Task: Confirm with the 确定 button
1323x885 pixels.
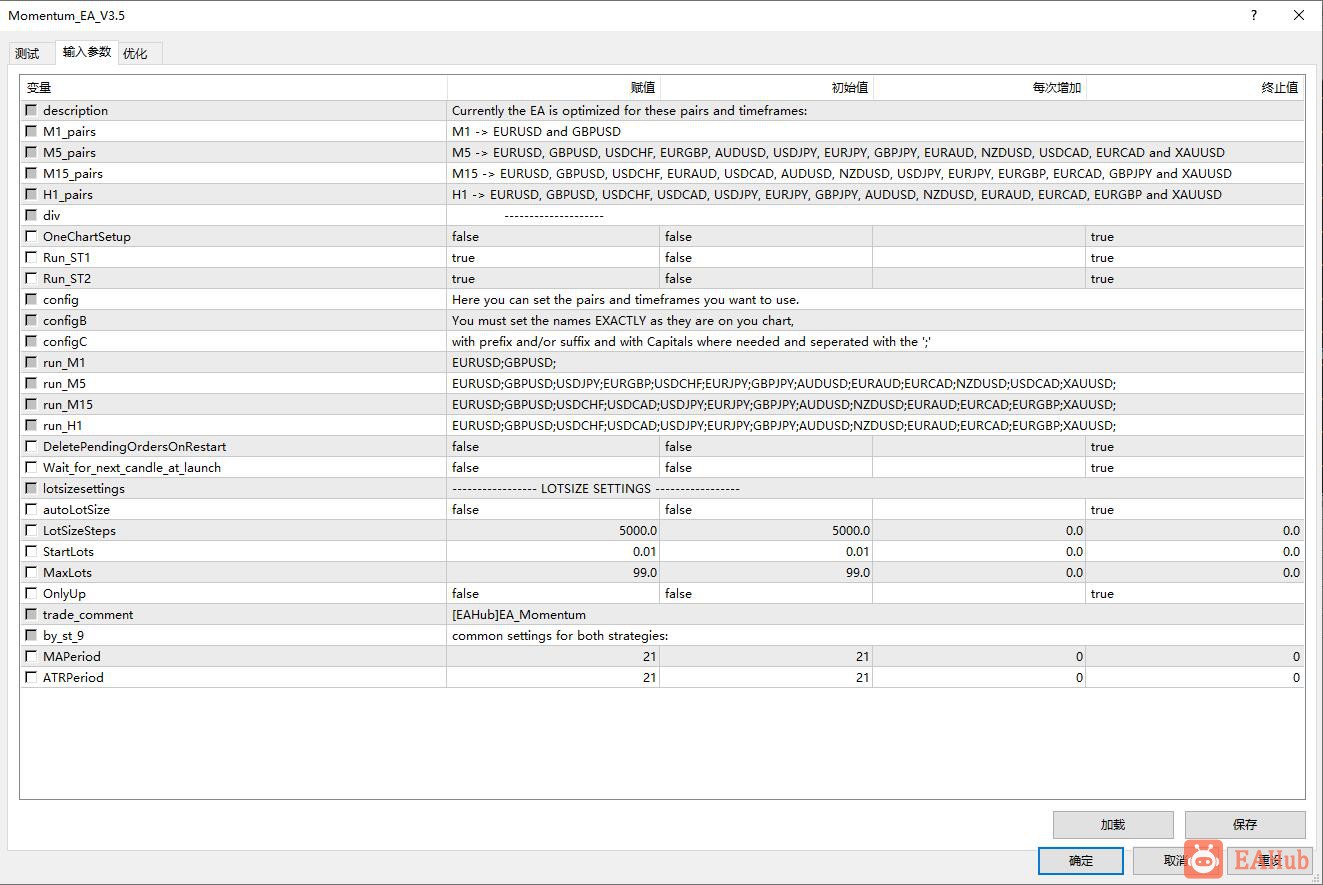Action: [x=1081, y=860]
